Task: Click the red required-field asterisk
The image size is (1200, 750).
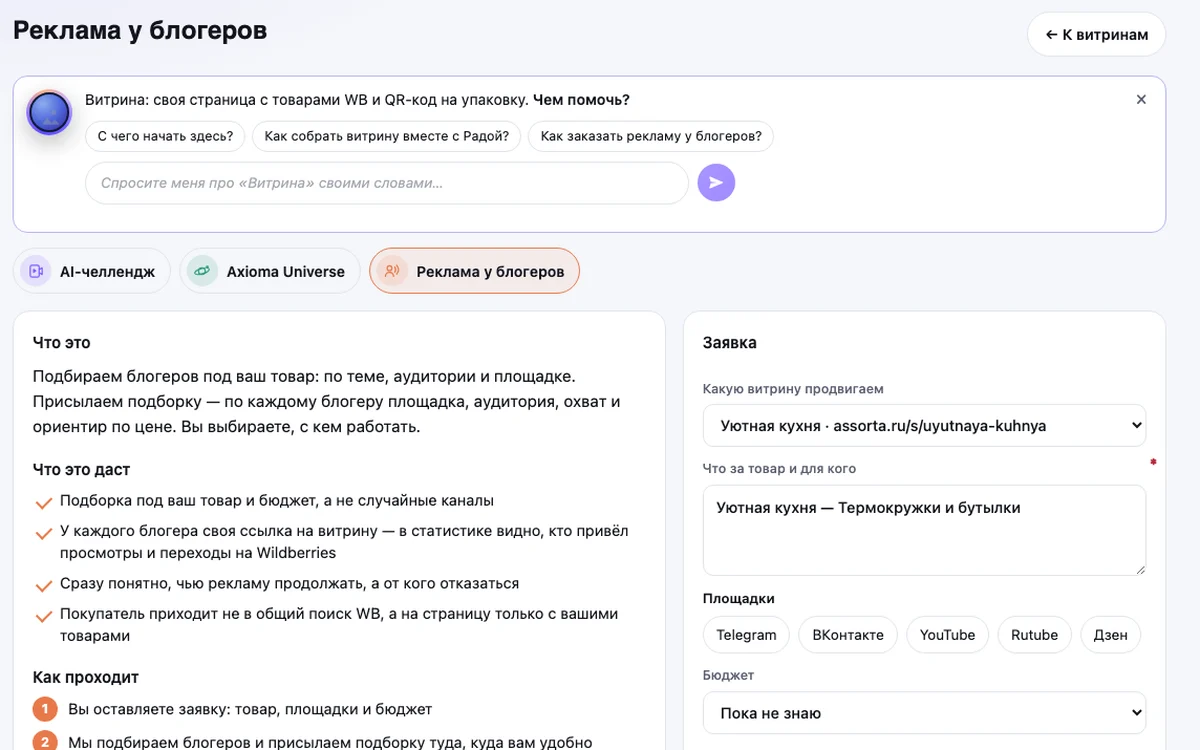Action: point(1153,462)
